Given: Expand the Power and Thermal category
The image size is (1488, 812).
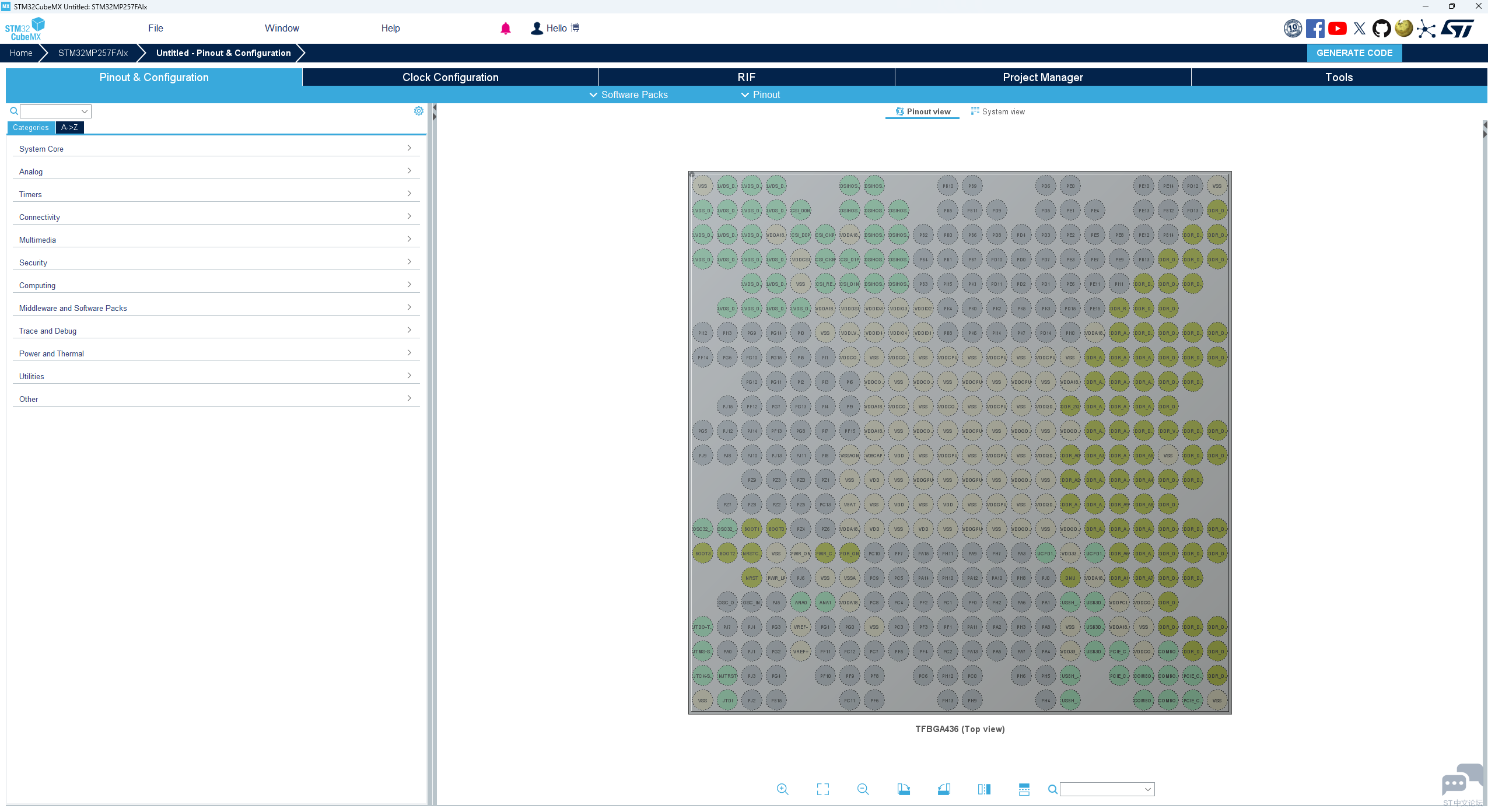Looking at the screenshot, I should click(216, 353).
